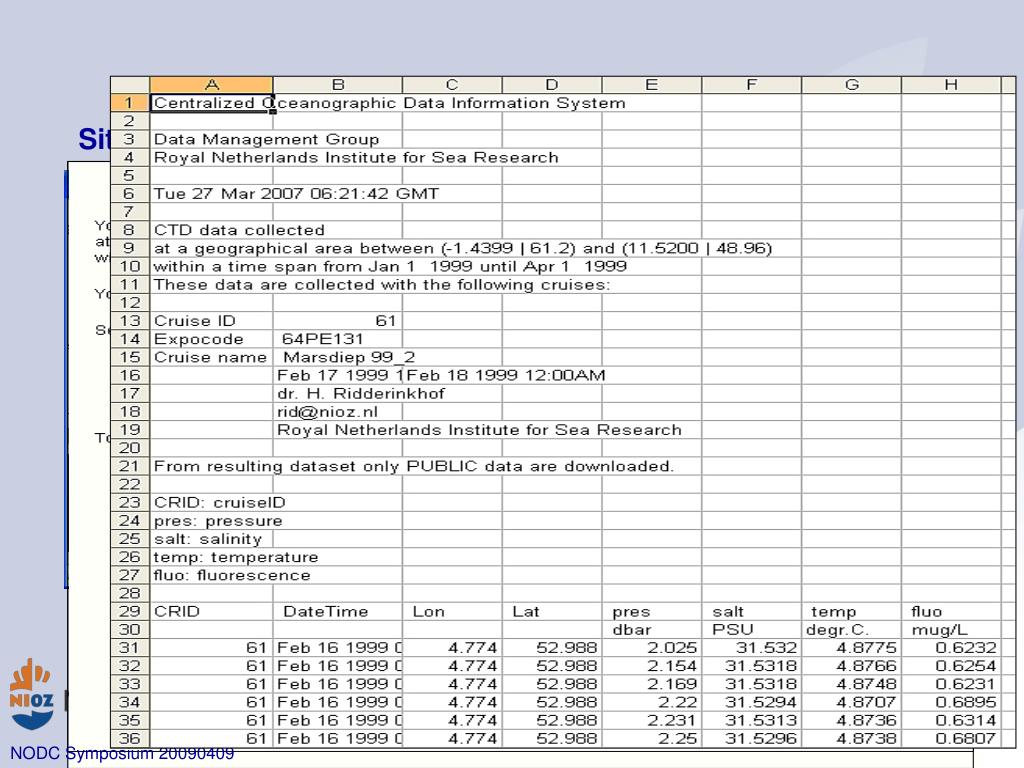Select row 1 header
Viewport: 1024px width, 768px height.
pyautogui.click(x=130, y=103)
